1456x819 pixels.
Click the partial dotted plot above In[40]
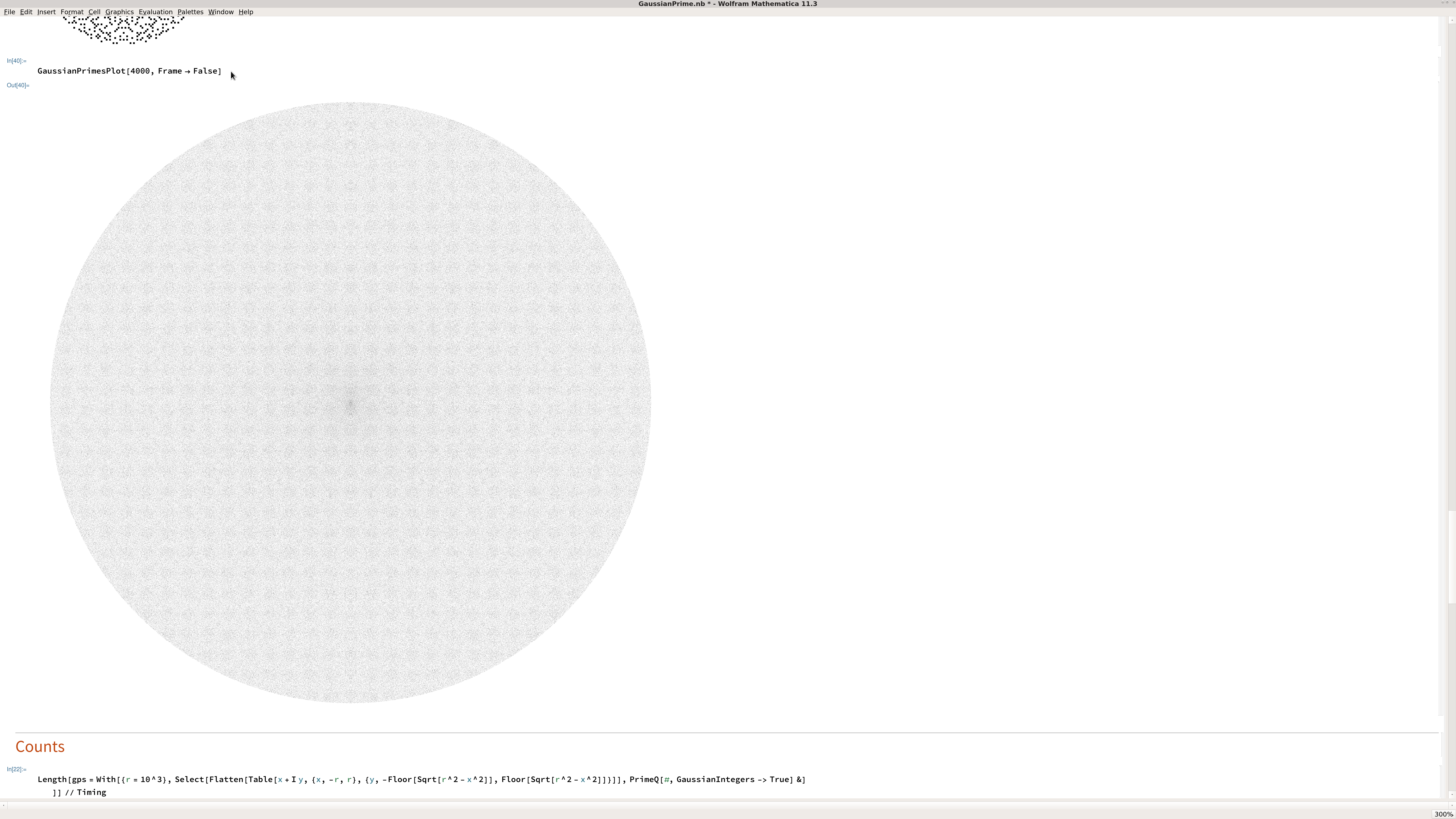pyautogui.click(x=124, y=30)
